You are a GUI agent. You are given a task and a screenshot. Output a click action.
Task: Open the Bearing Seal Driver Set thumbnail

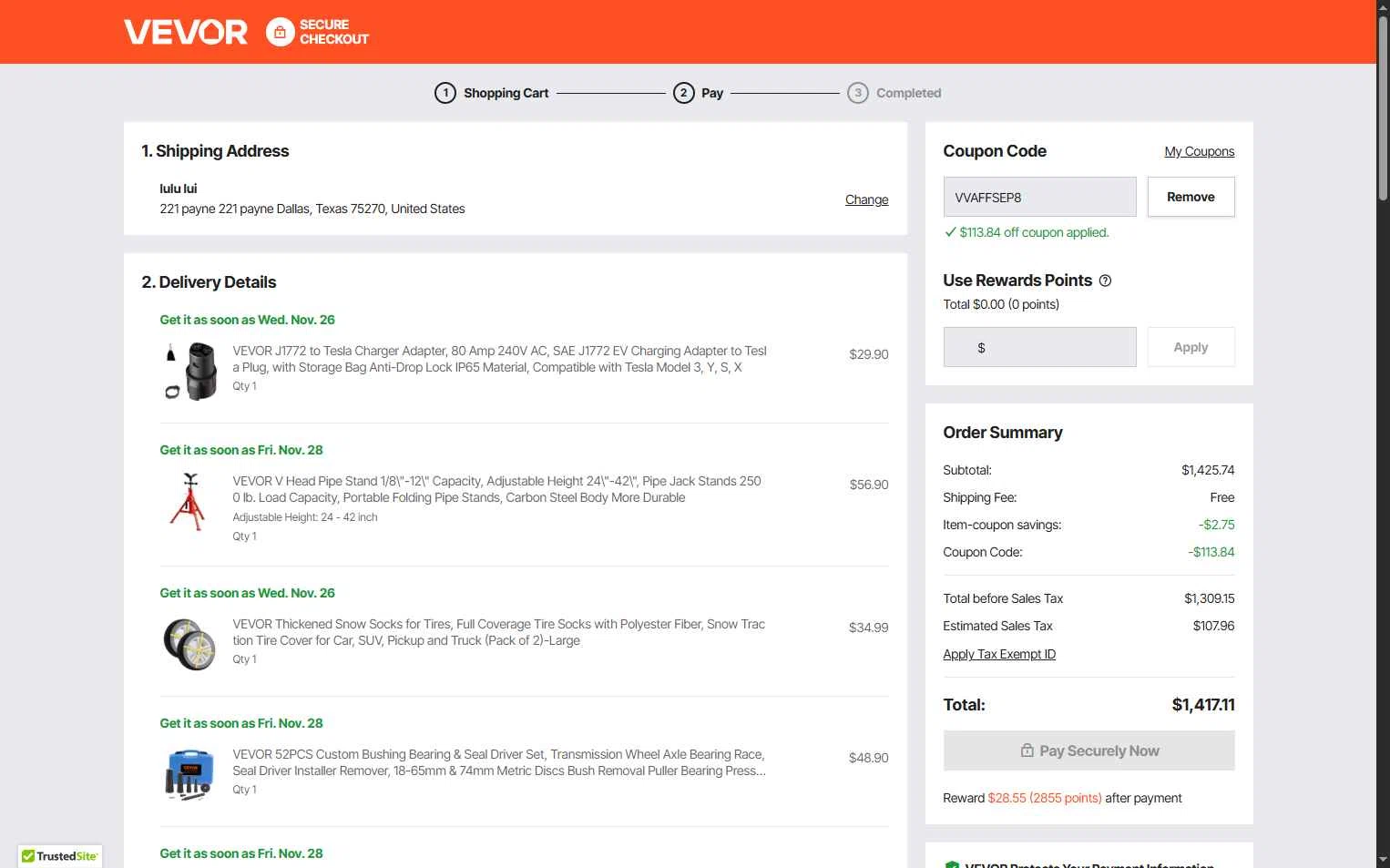coord(190,774)
